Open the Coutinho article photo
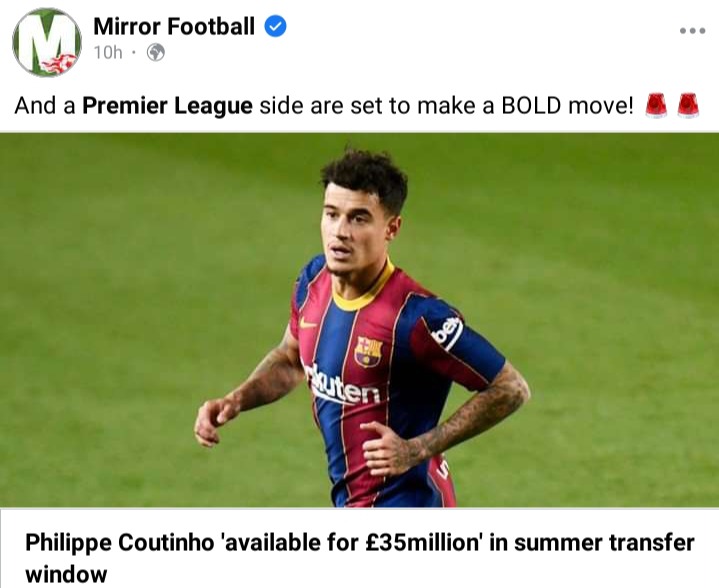The image size is (719, 588). pos(360,320)
